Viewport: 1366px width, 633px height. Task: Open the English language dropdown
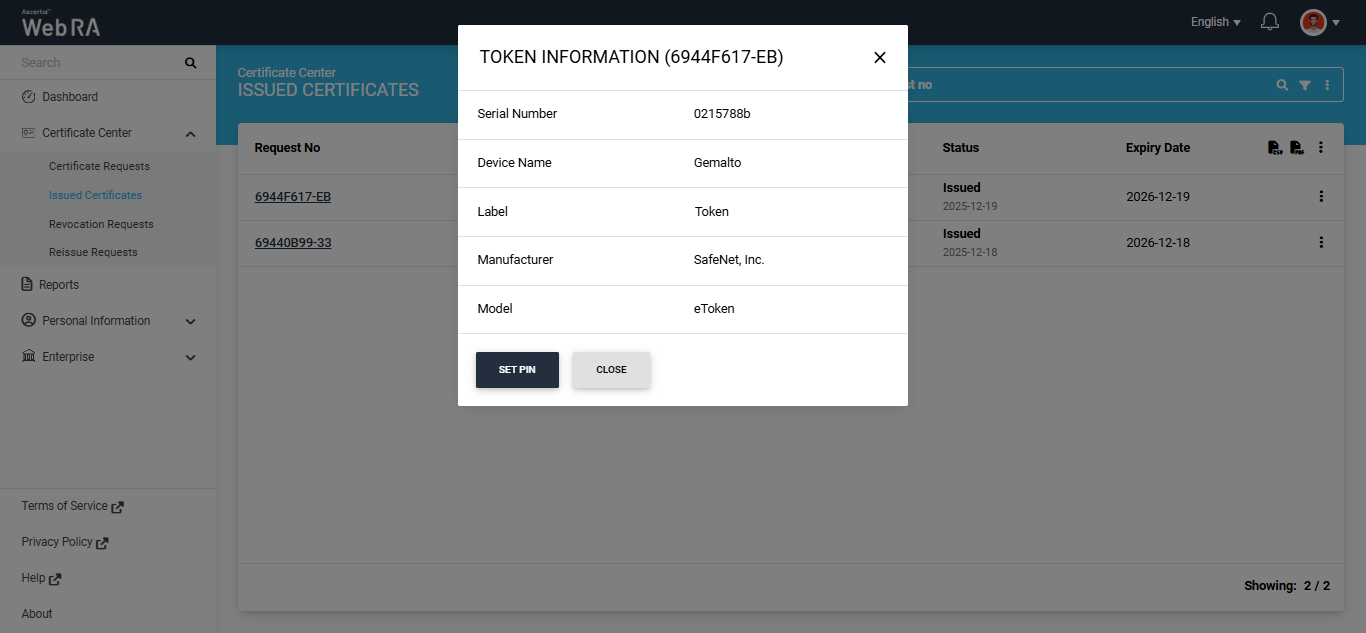coord(1215,22)
